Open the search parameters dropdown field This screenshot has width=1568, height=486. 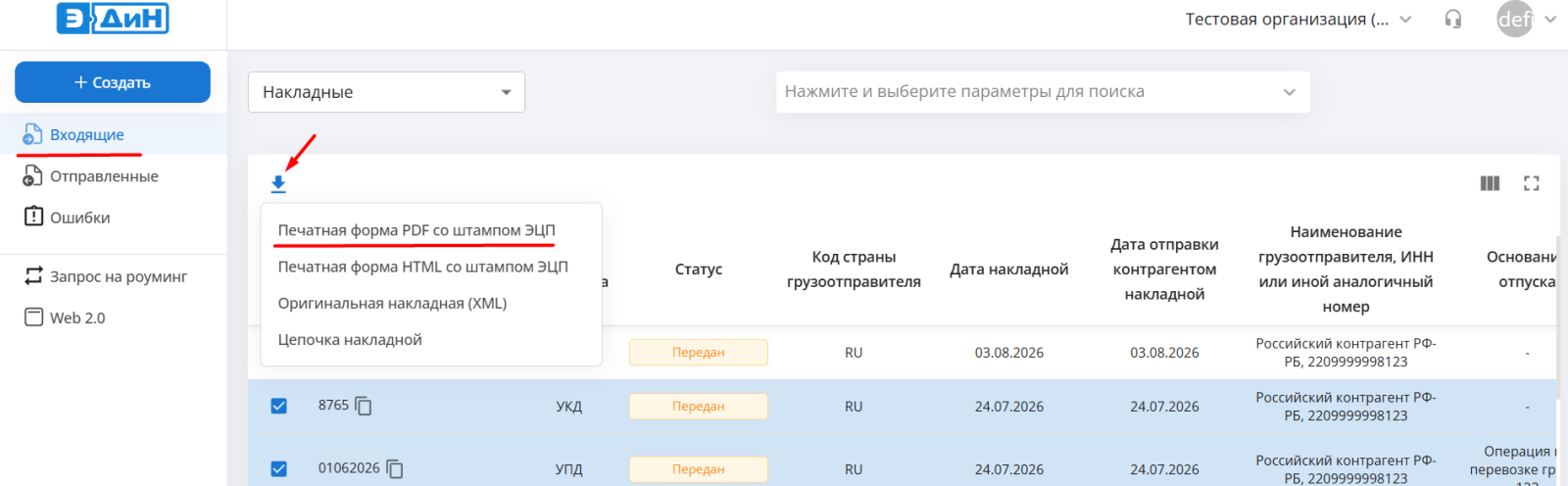1043,92
